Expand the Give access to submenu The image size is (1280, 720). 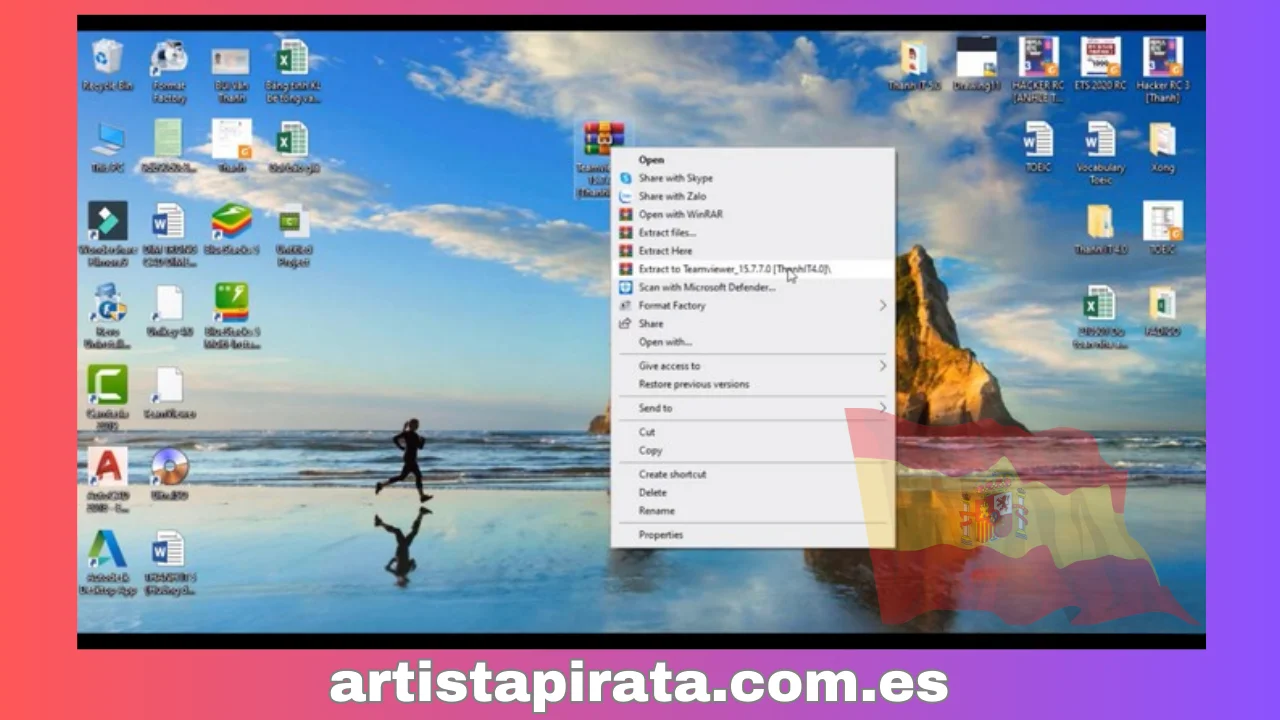(882, 366)
